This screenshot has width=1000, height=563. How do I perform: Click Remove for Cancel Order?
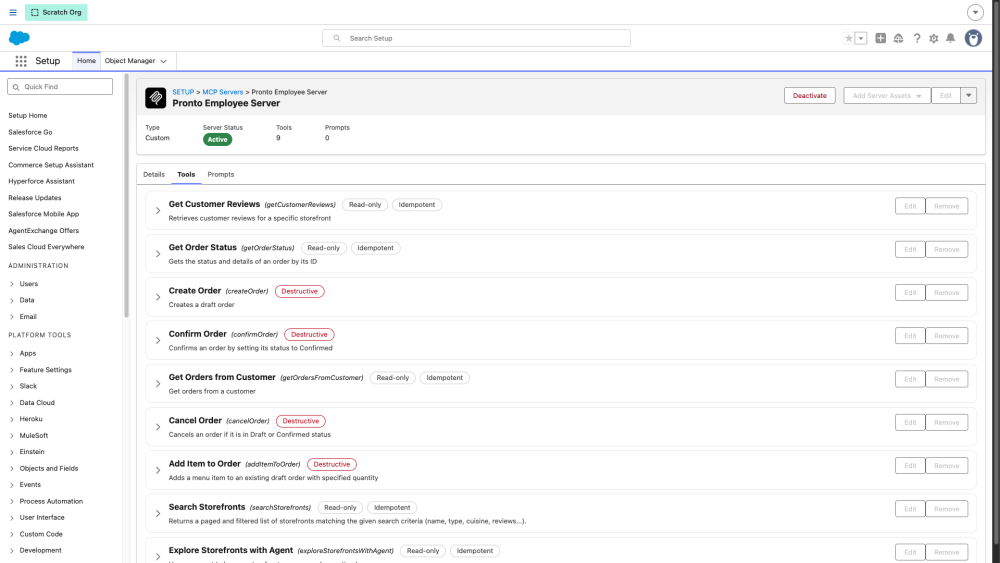pos(946,423)
